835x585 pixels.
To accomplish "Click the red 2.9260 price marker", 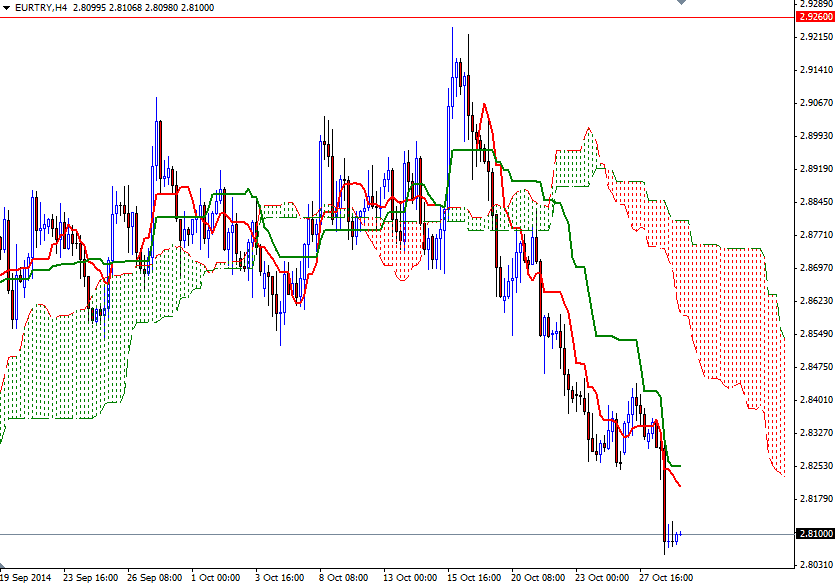I will (816, 17).
